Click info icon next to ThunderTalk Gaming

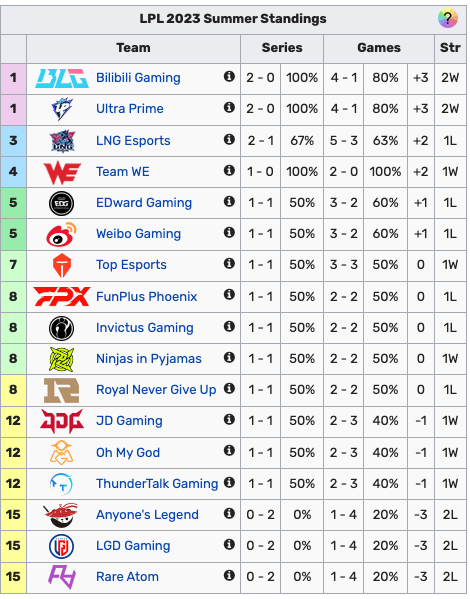pos(229,482)
